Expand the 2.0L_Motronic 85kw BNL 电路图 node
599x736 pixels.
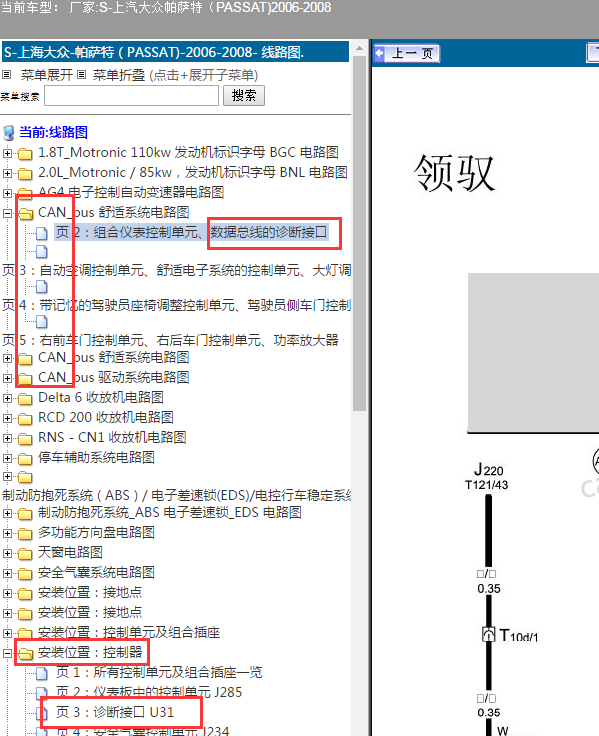click(x=8, y=173)
